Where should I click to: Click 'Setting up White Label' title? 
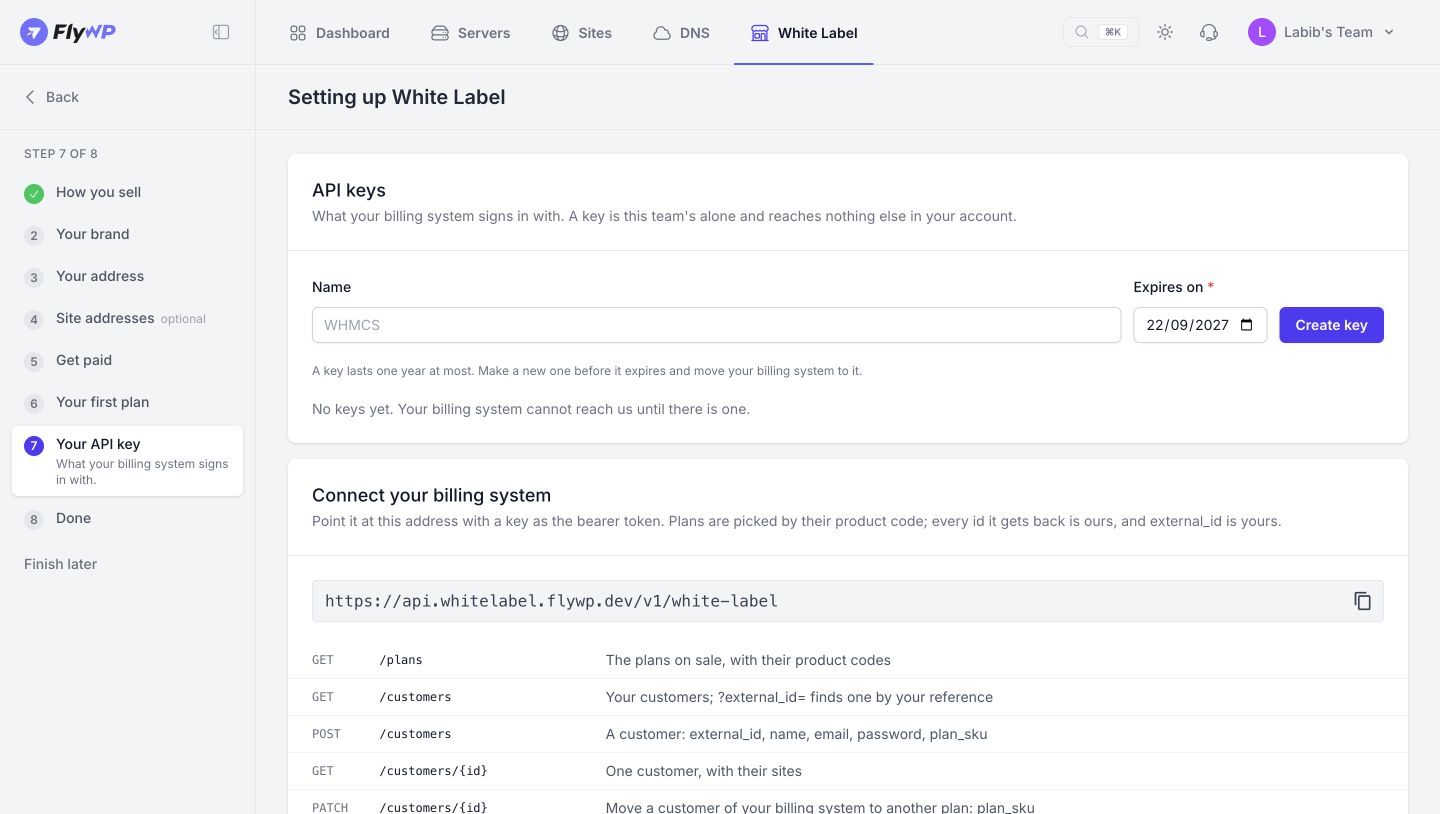tap(396, 97)
